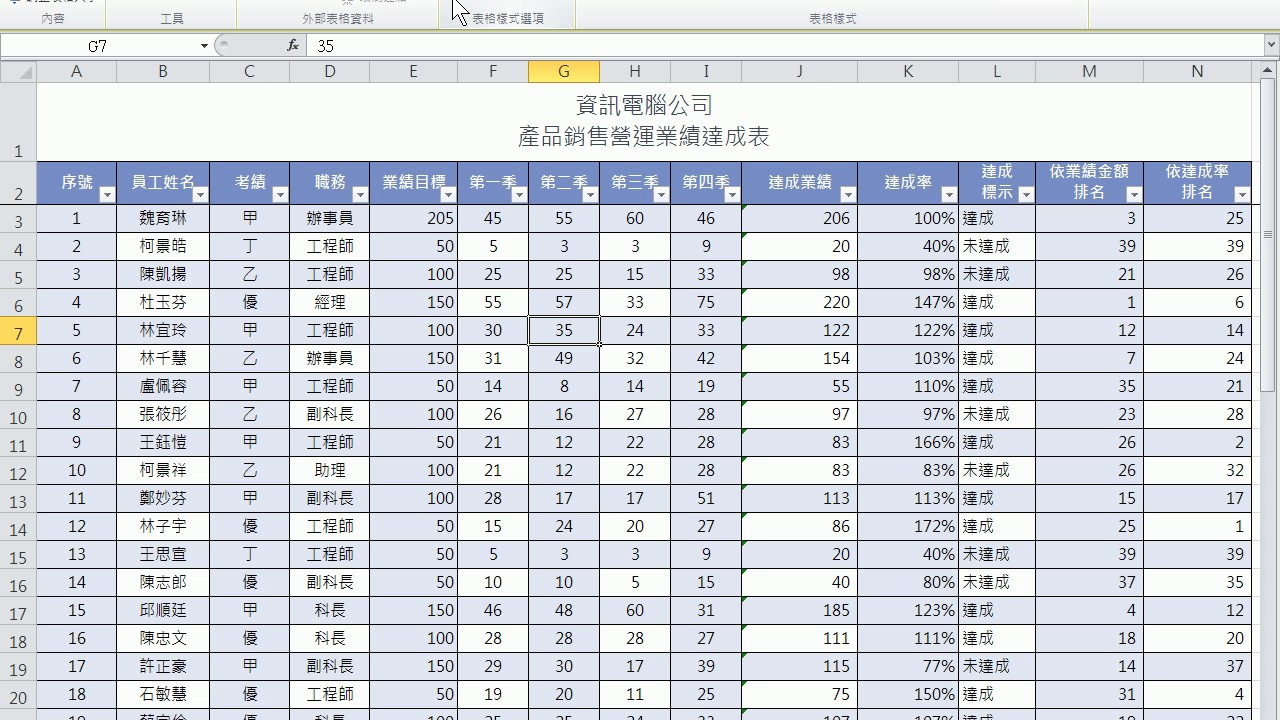This screenshot has height=720, width=1280.
Task: Open the 員工姓名 filter dropdown
Action: pos(199,194)
